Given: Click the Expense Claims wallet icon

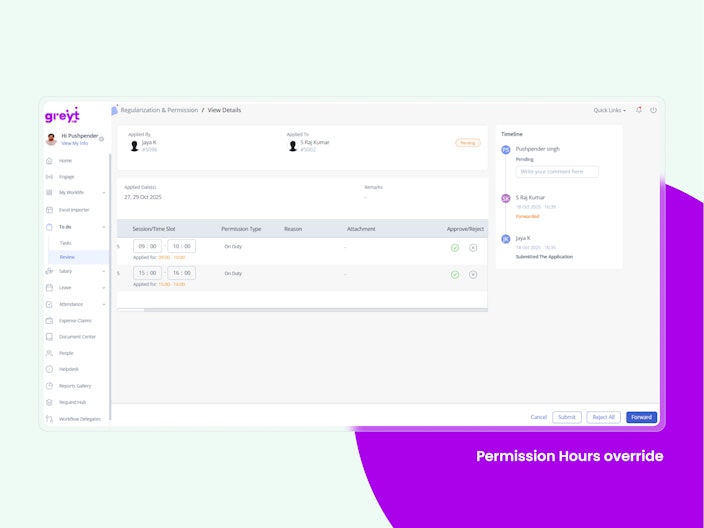Looking at the screenshot, I should pyautogui.click(x=49, y=321).
